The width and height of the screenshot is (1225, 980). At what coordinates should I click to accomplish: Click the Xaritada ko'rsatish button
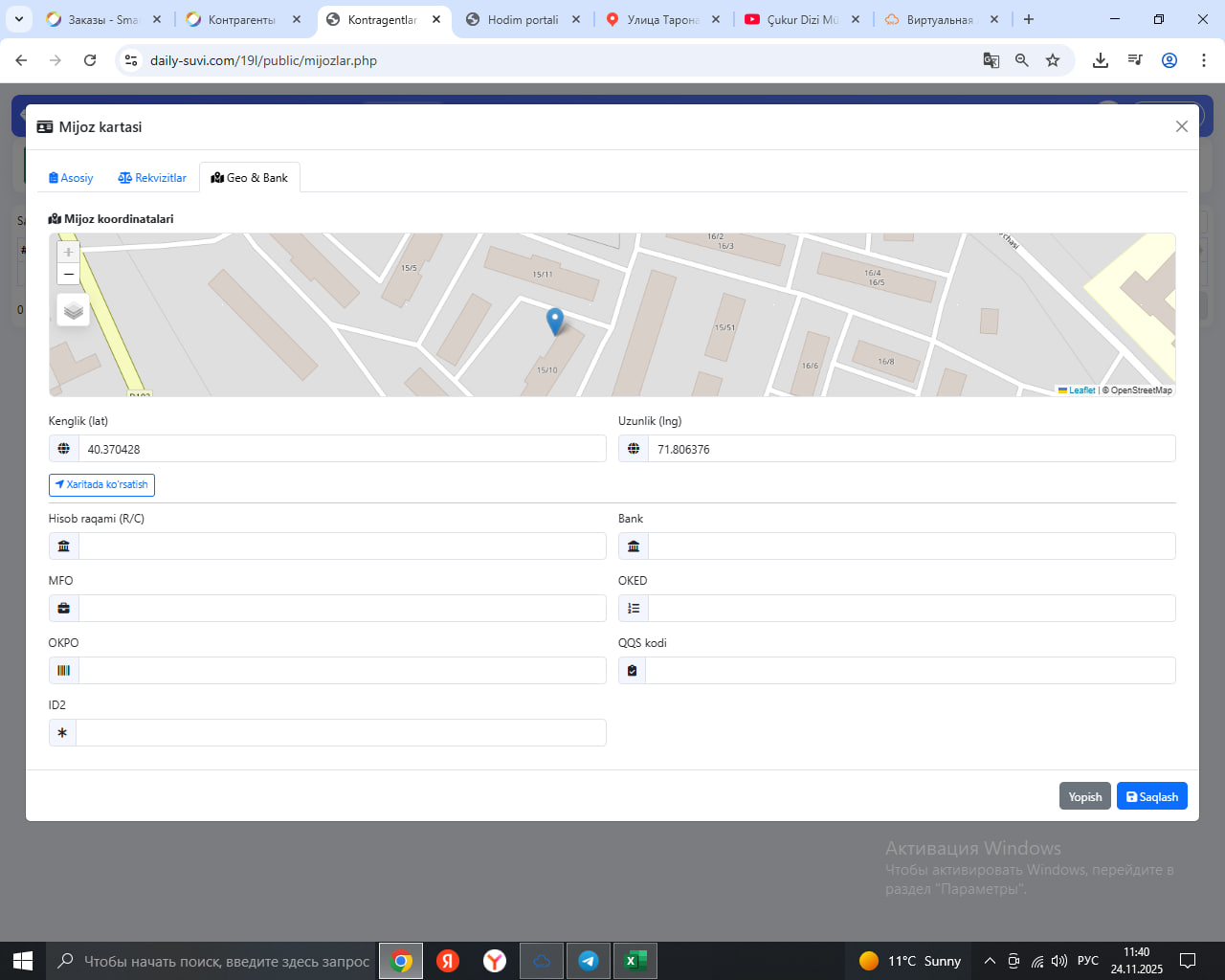coord(101,485)
